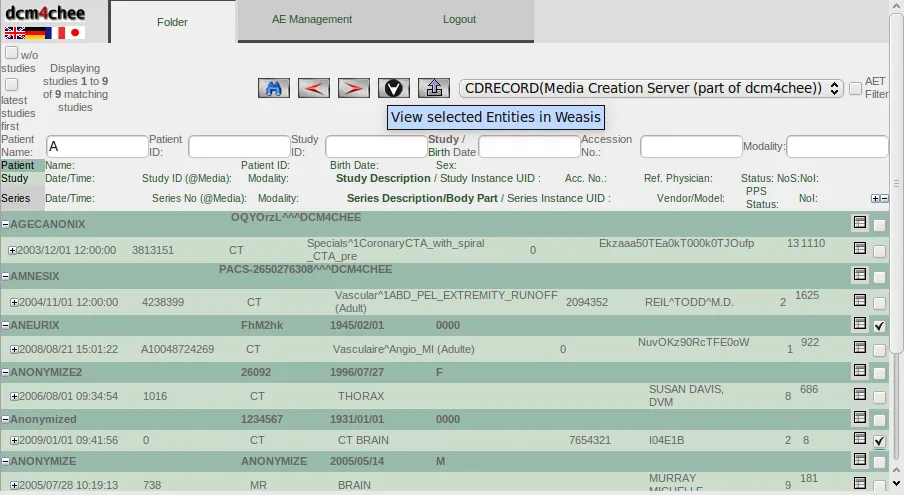Viewport: 904px width, 495px height.
Task: Open details icon for ANONYMIZE2 patient row
Action: click(859, 371)
